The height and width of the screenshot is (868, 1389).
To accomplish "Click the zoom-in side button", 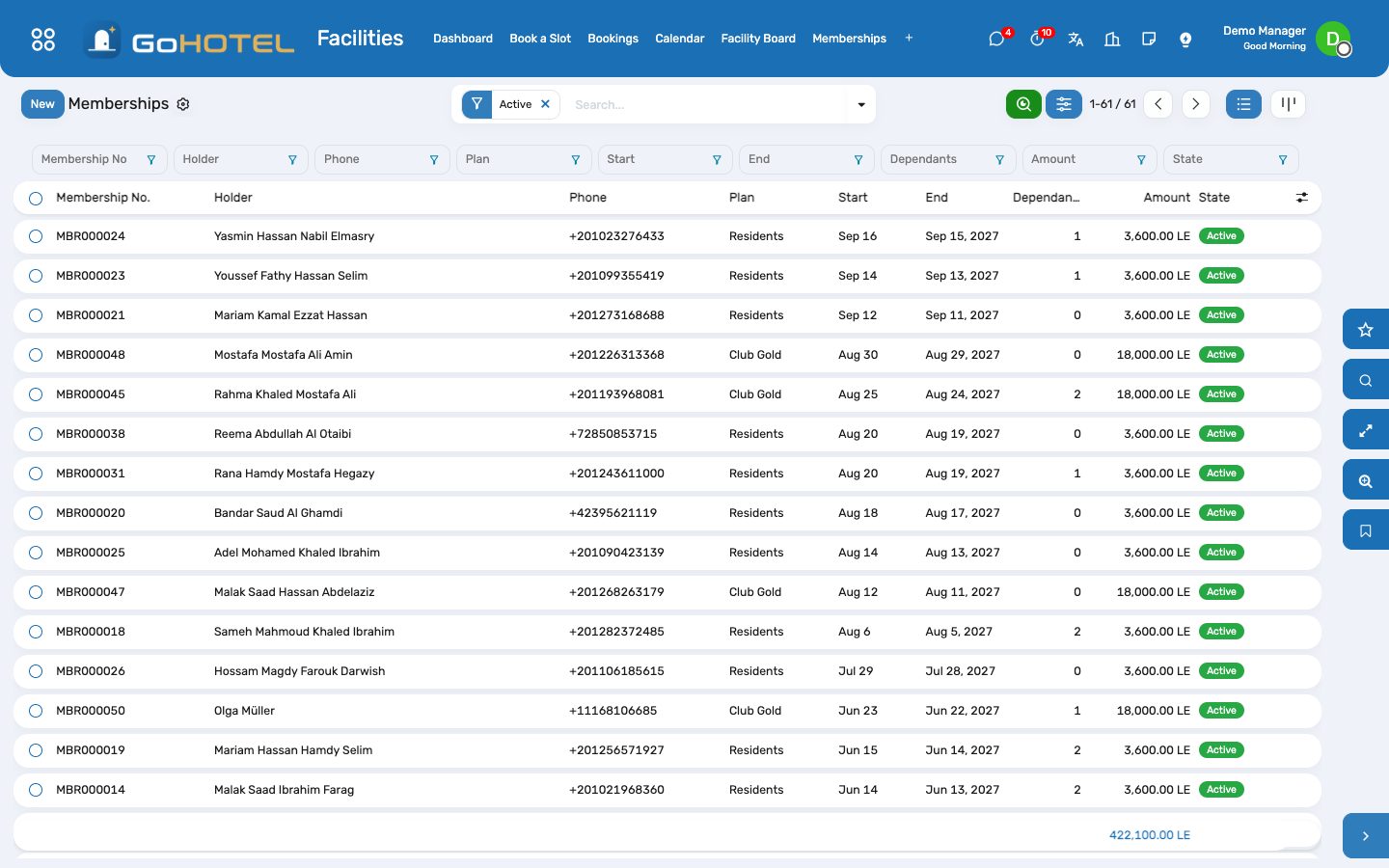I will 1366,480.
